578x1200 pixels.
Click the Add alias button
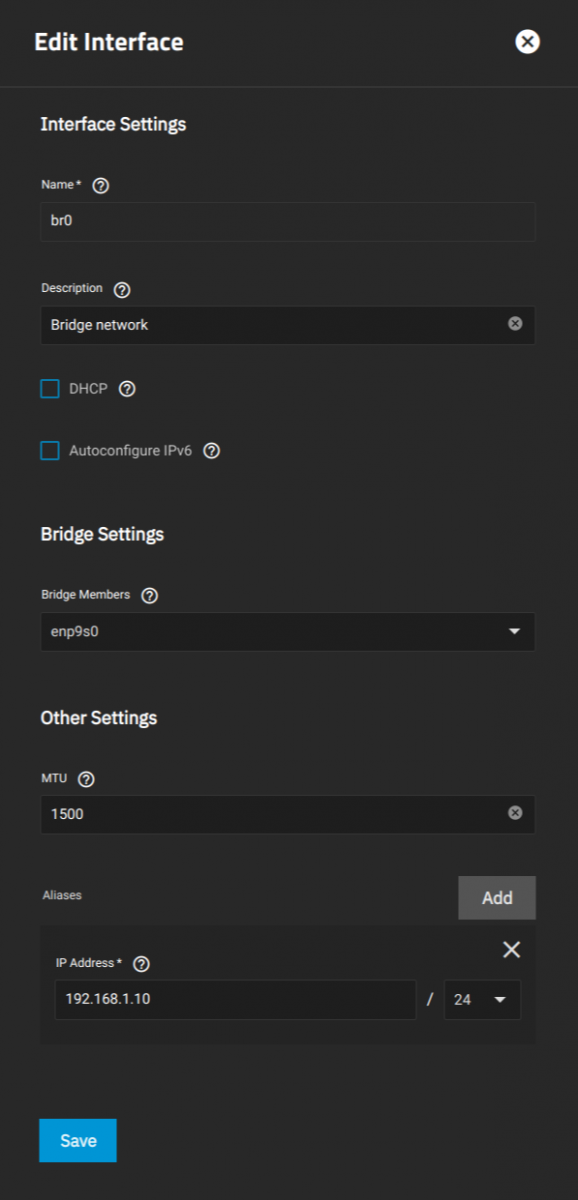pyautogui.click(x=497, y=898)
